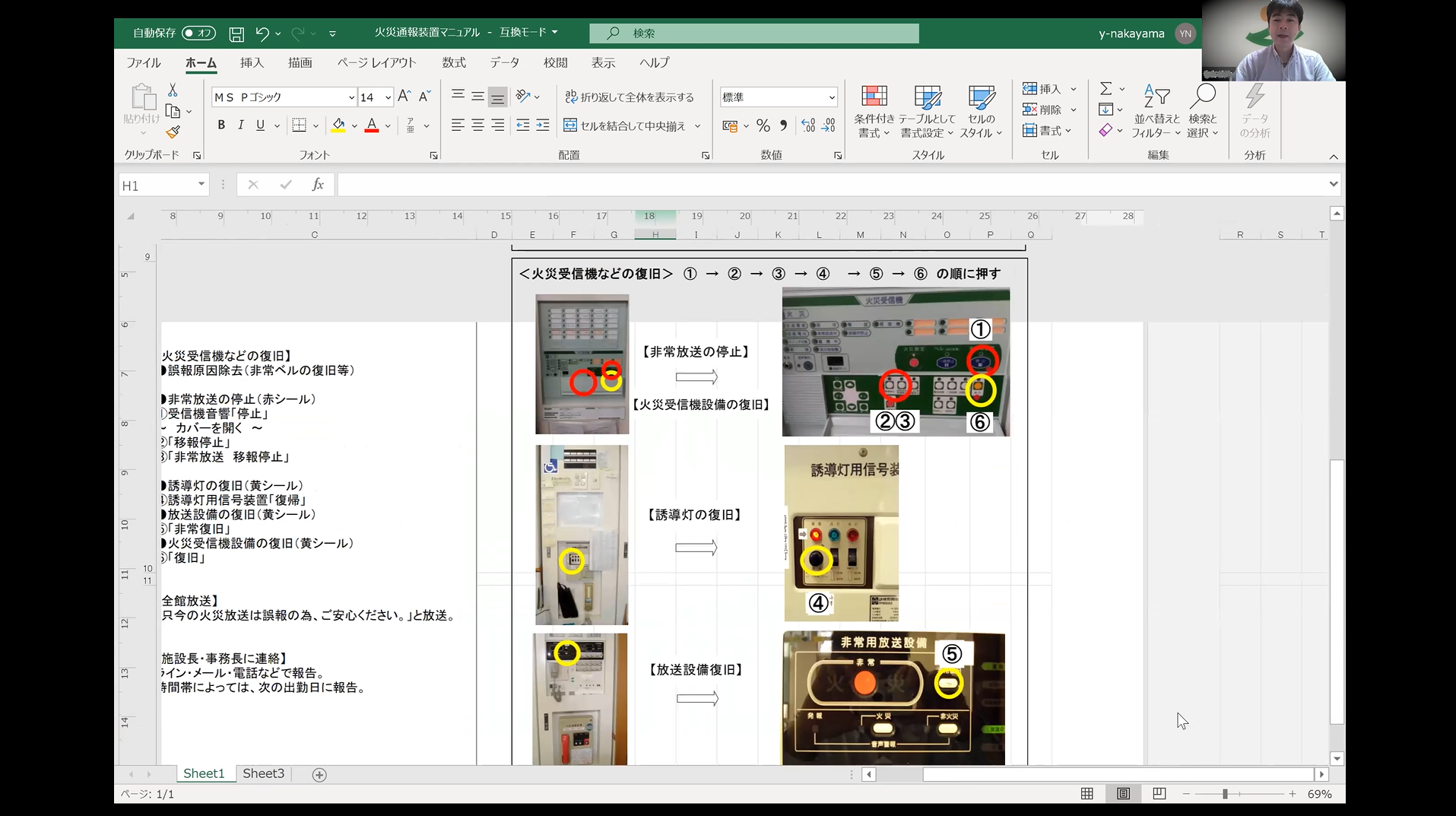The height and width of the screenshot is (816, 1456).
Task: Click the zoom slider handle
Action: pos(1225,794)
